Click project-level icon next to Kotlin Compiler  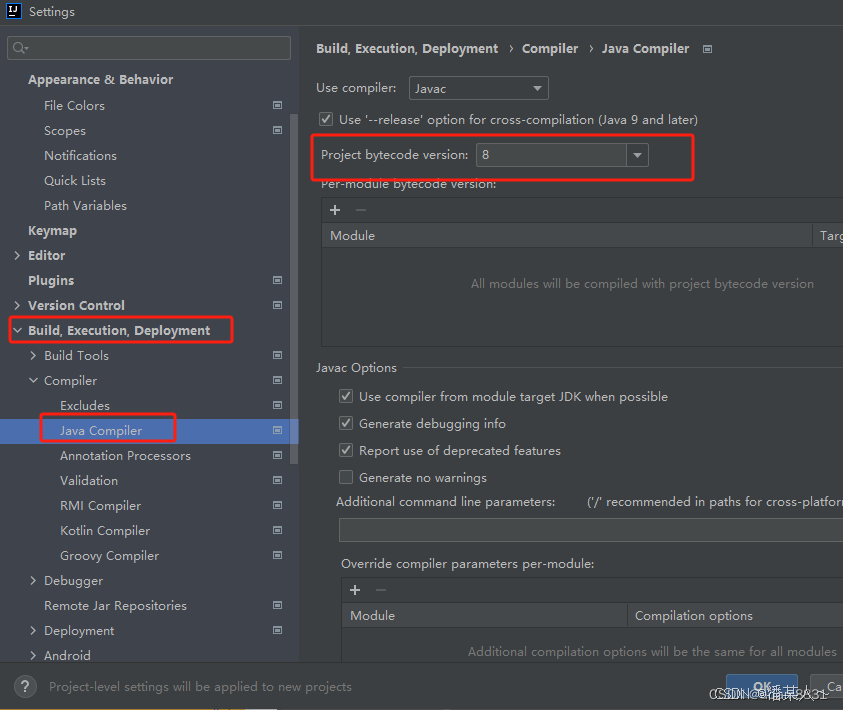click(277, 530)
